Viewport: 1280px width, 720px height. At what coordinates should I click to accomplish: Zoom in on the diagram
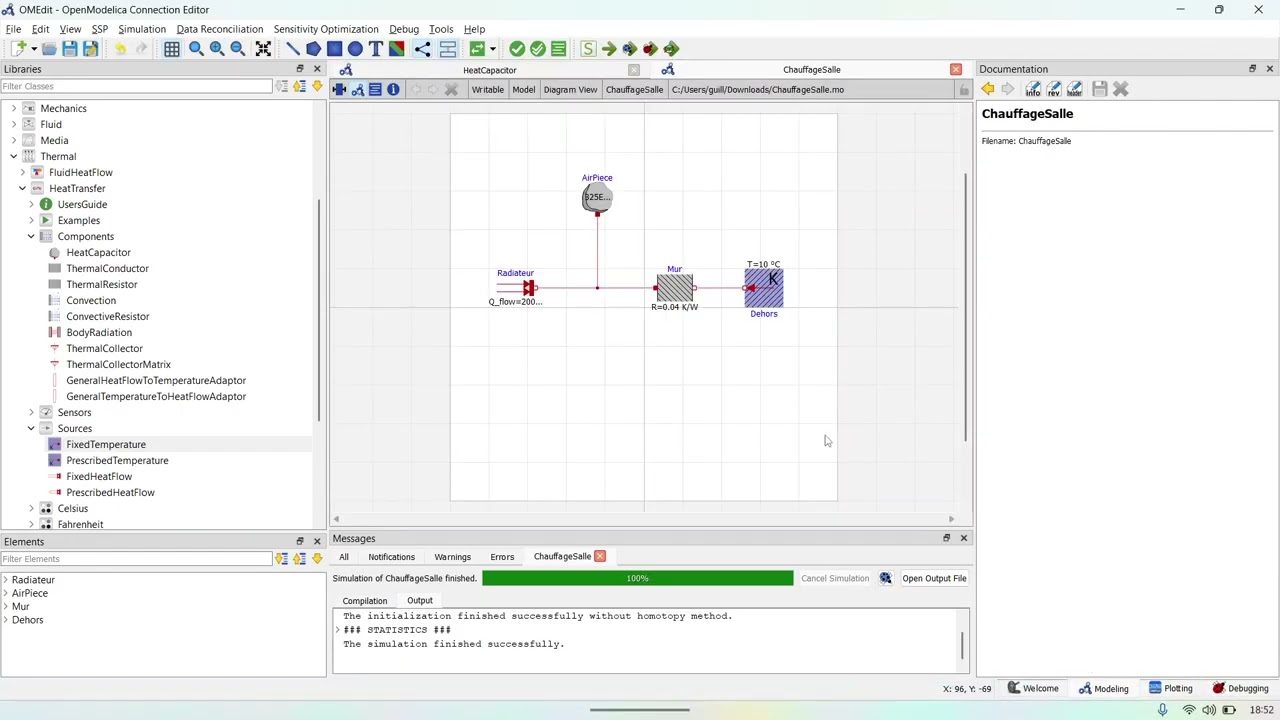[217, 48]
